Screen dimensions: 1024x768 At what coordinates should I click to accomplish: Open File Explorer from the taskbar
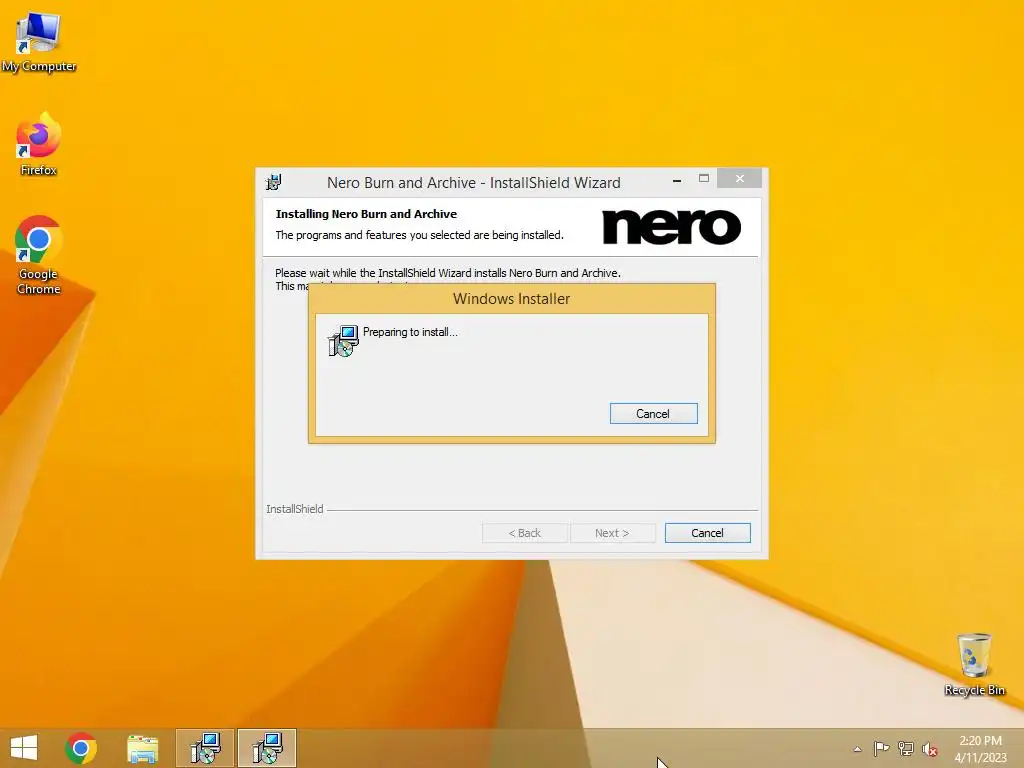(142, 748)
